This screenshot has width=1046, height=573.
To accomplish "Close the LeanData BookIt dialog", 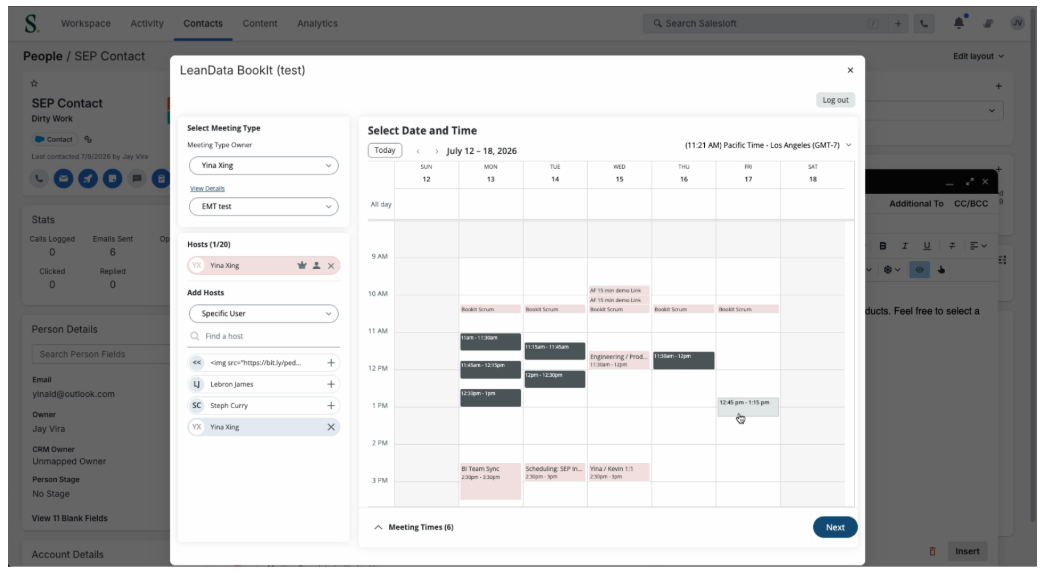I will pos(850,70).
